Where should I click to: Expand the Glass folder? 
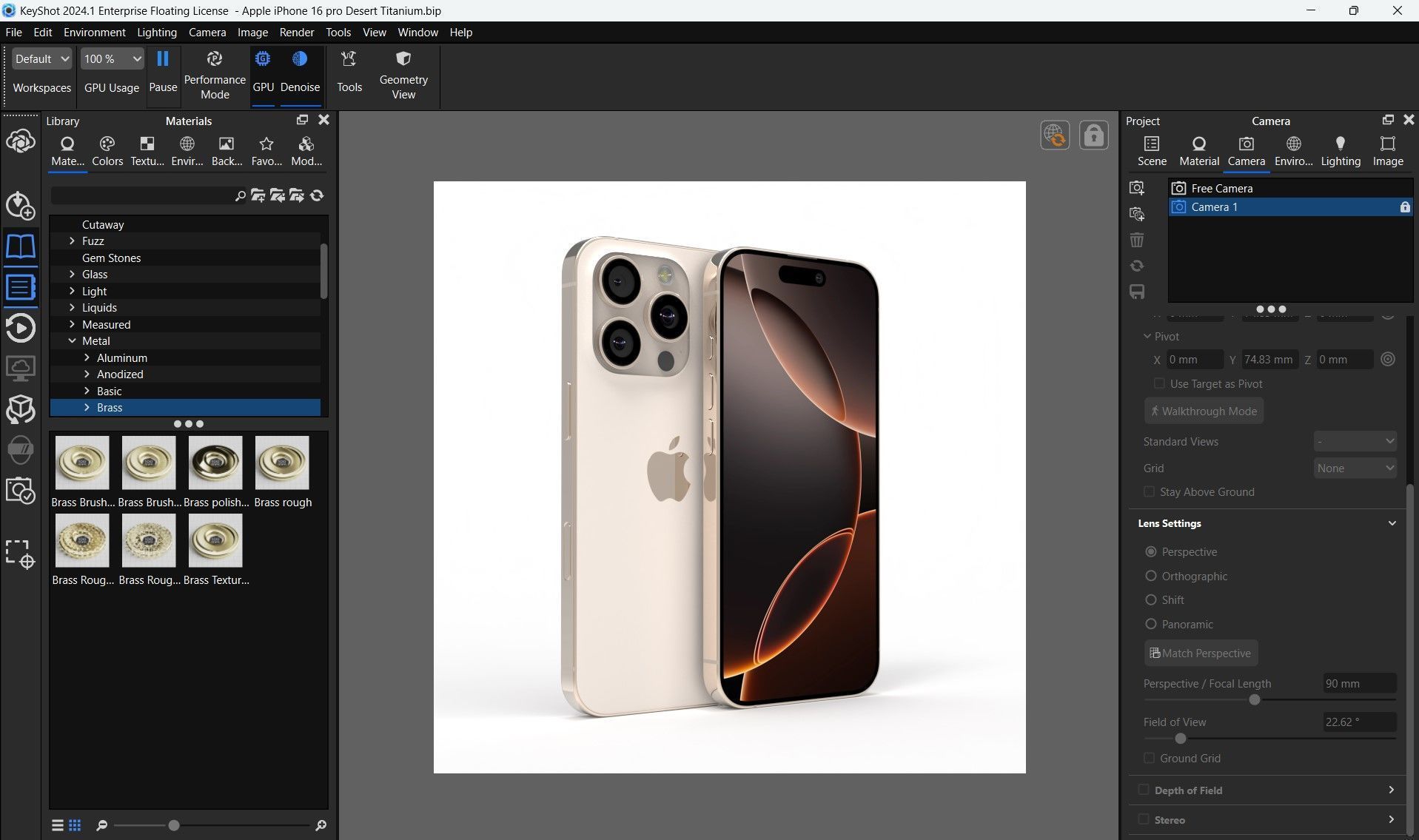(72, 275)
